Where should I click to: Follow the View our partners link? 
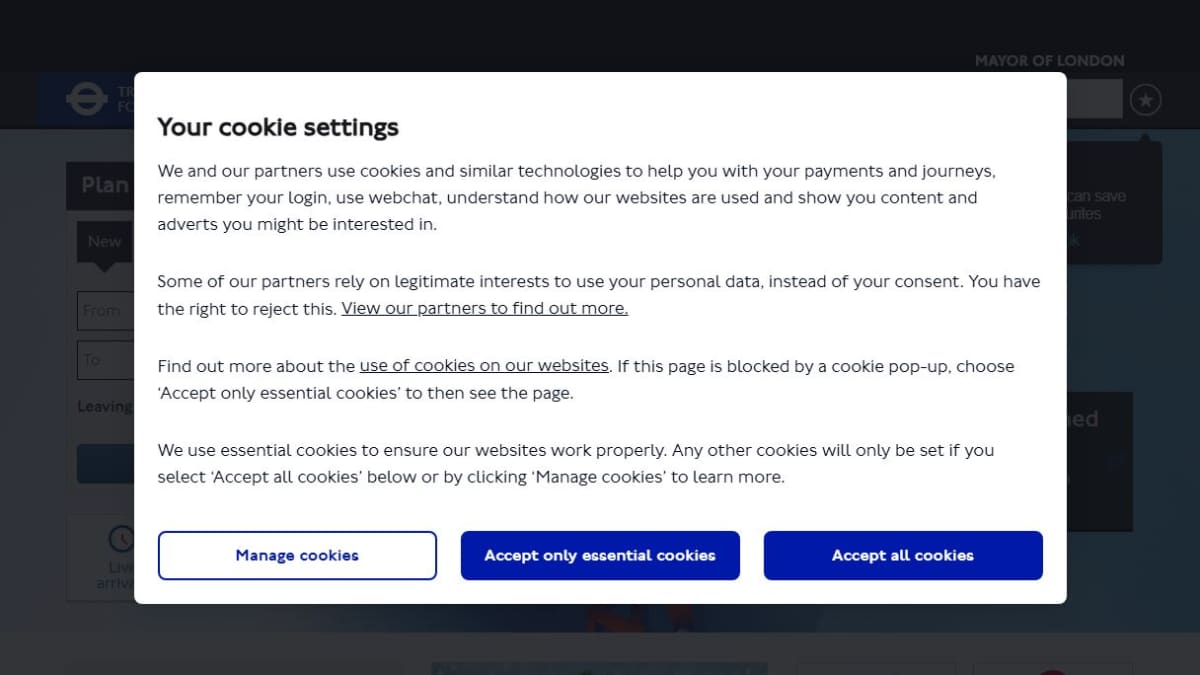click(485, 308)
